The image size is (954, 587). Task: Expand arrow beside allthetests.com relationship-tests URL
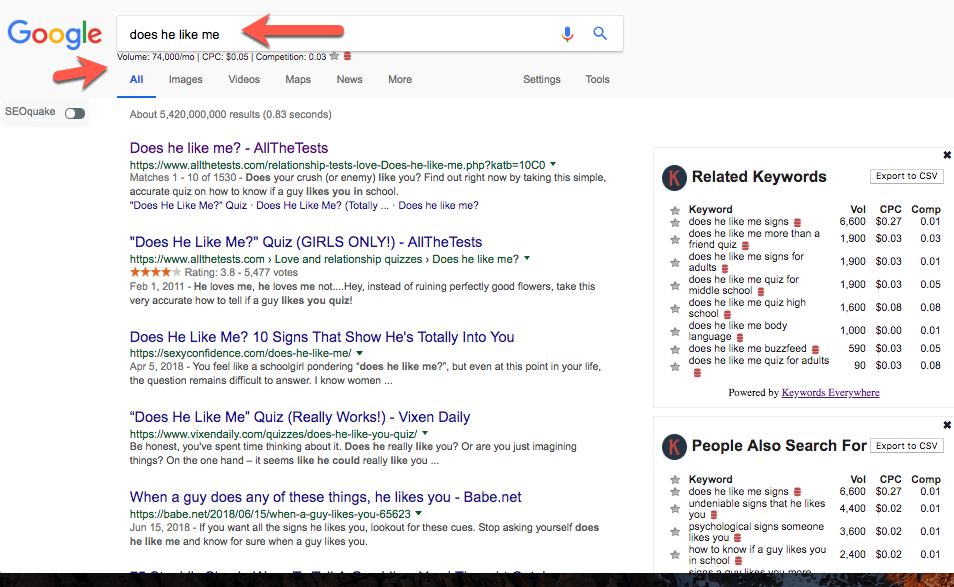click(553, 164)
